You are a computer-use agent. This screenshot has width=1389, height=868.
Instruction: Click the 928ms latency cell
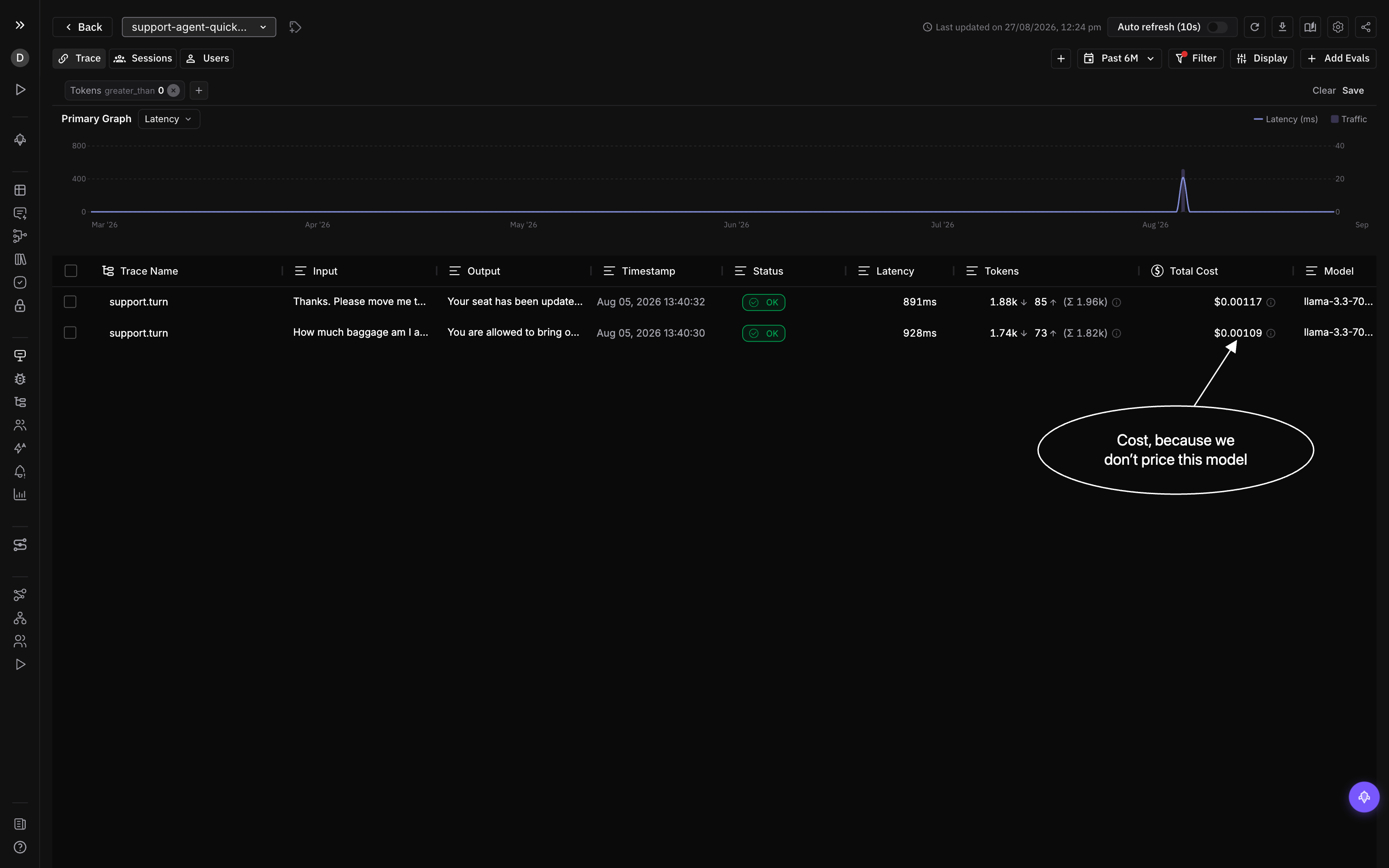920,333
